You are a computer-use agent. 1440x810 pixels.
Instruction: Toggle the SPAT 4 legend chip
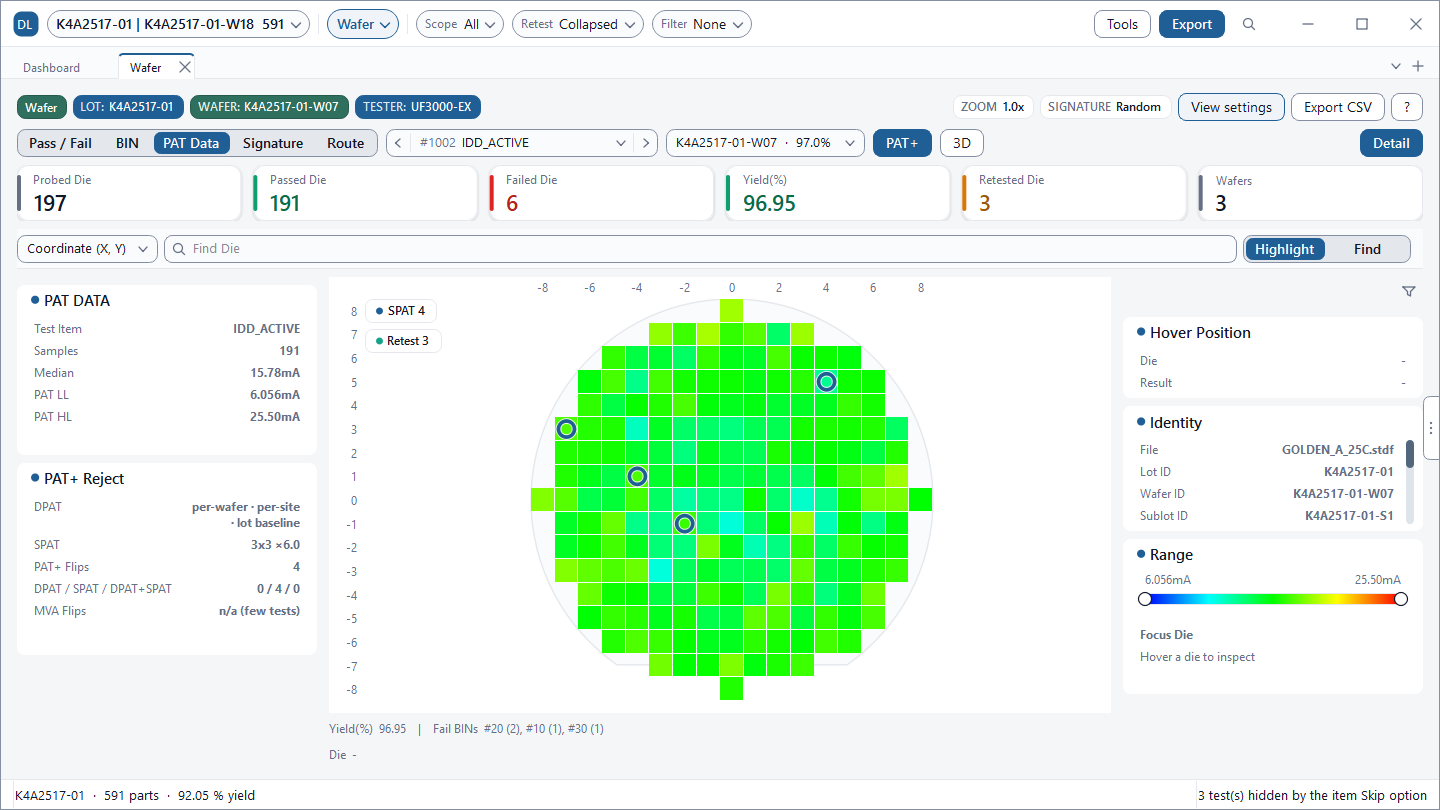[401, 311]
